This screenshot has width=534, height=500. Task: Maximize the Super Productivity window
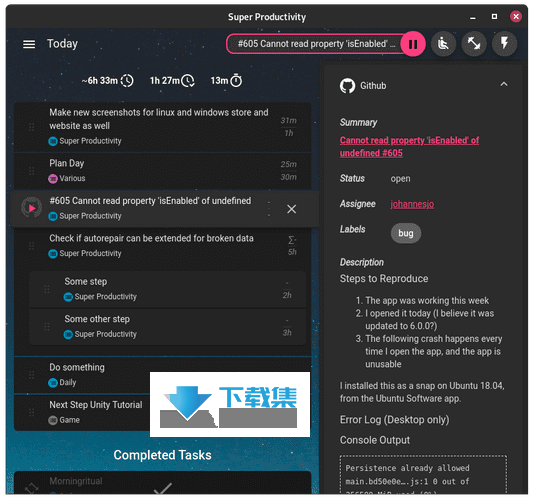(494, 16)
